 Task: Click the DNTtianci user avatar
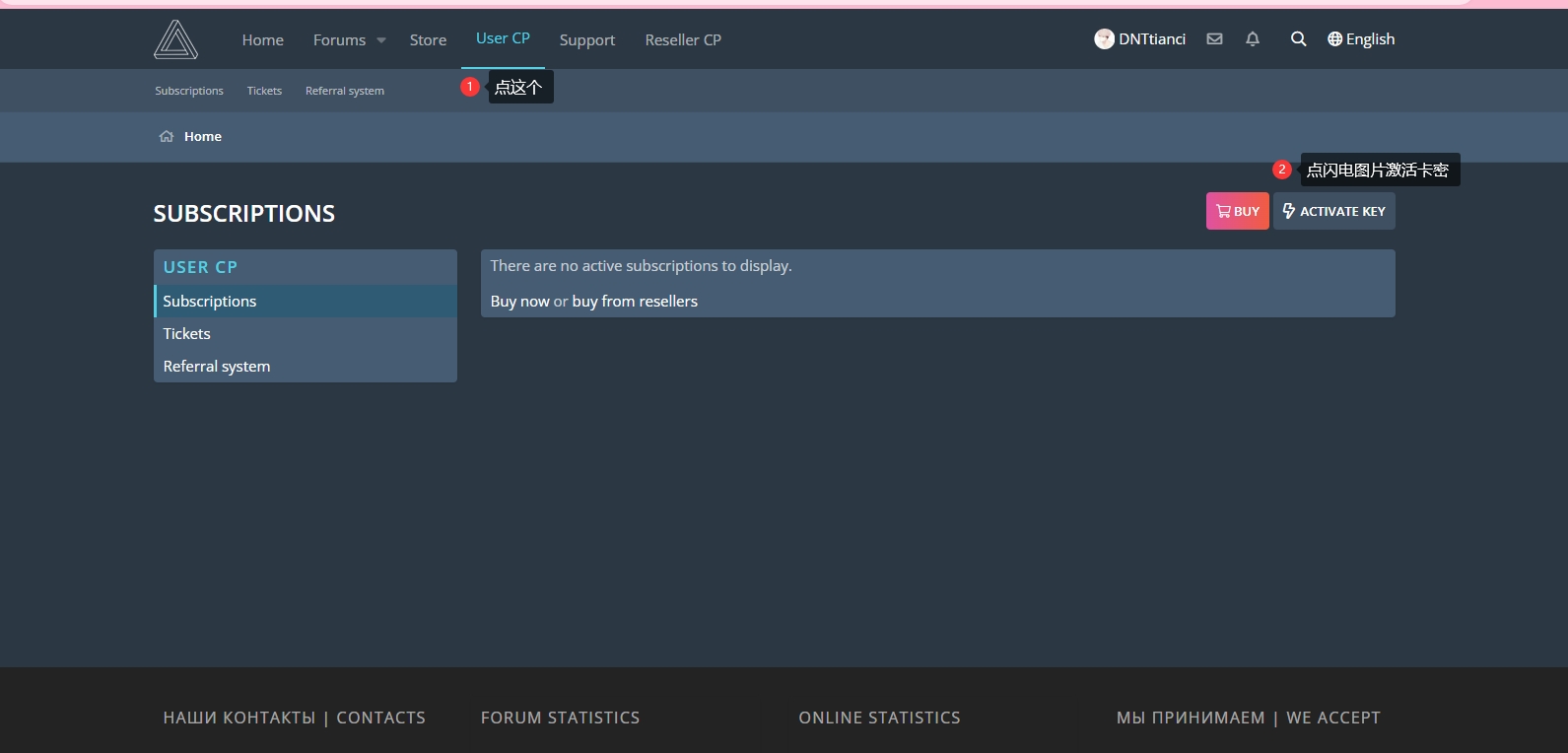coord(1104,39)
